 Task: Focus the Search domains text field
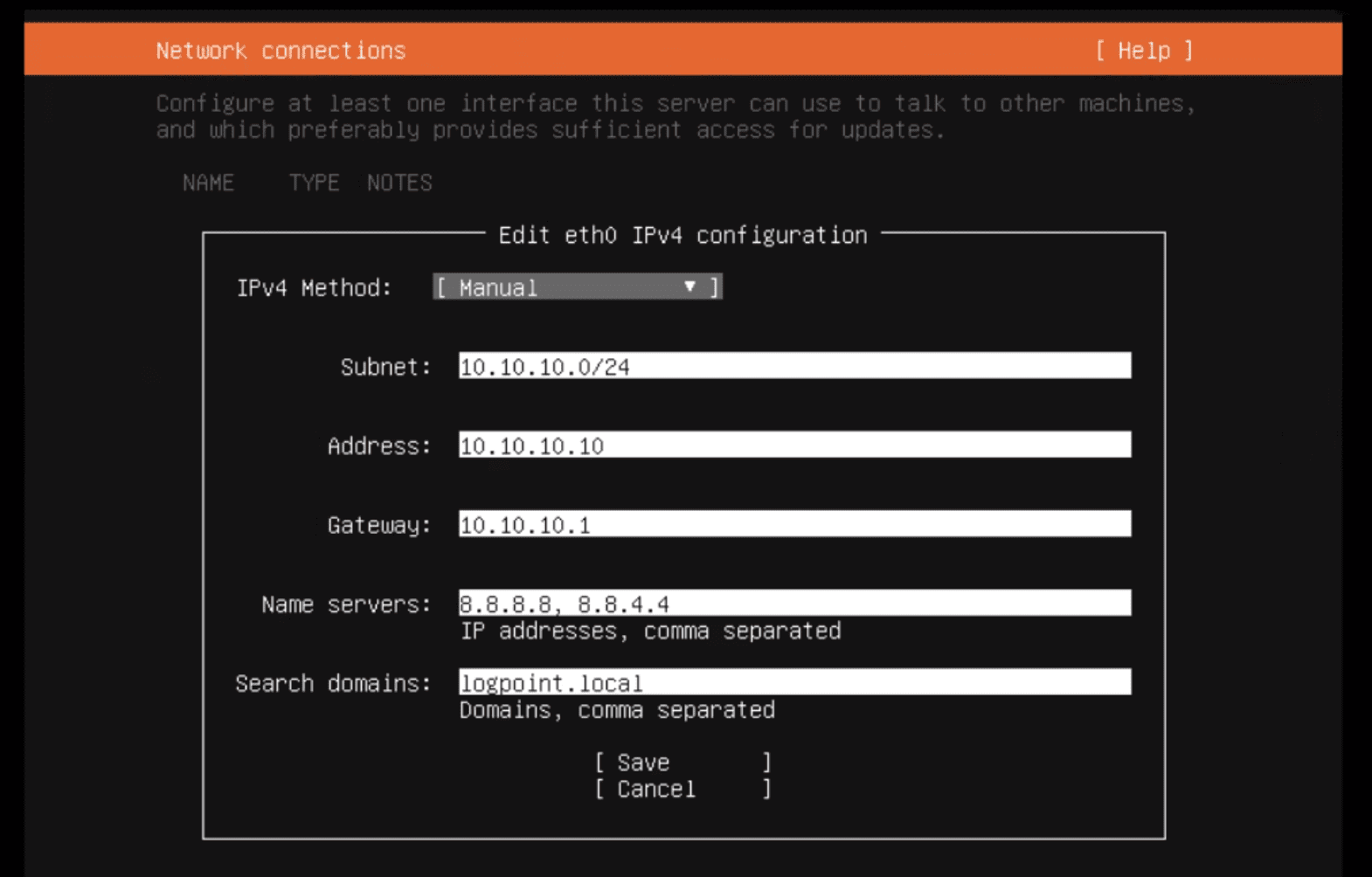tap(793, 682)
